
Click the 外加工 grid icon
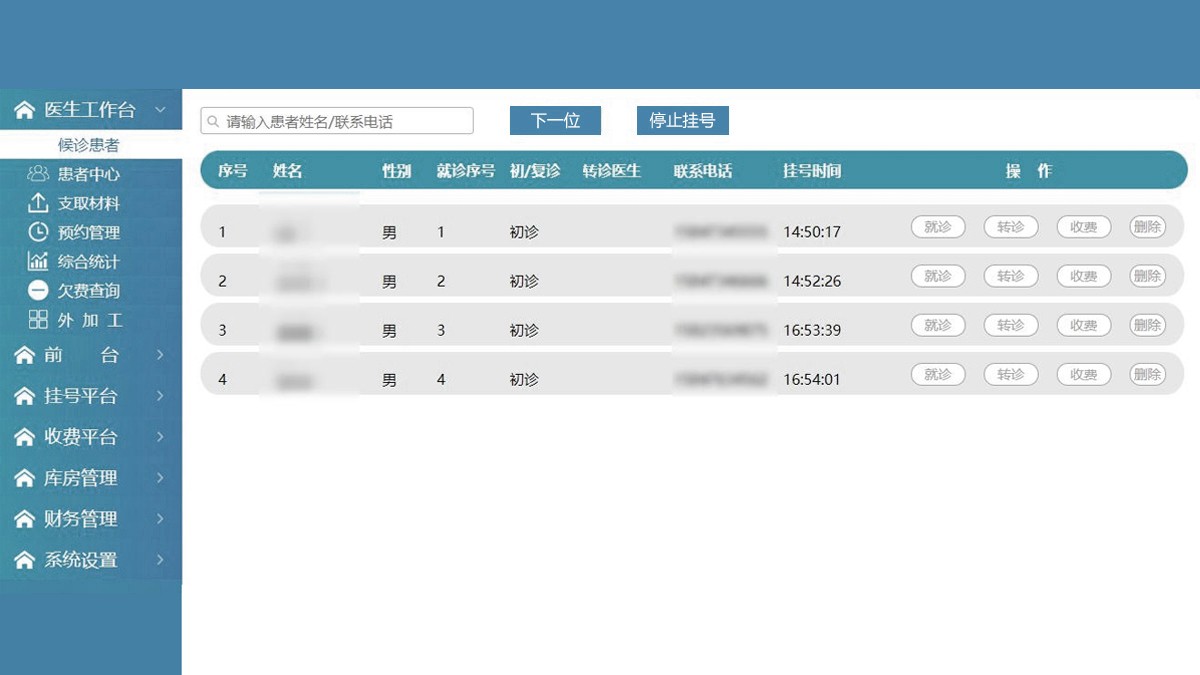point(38,320)
